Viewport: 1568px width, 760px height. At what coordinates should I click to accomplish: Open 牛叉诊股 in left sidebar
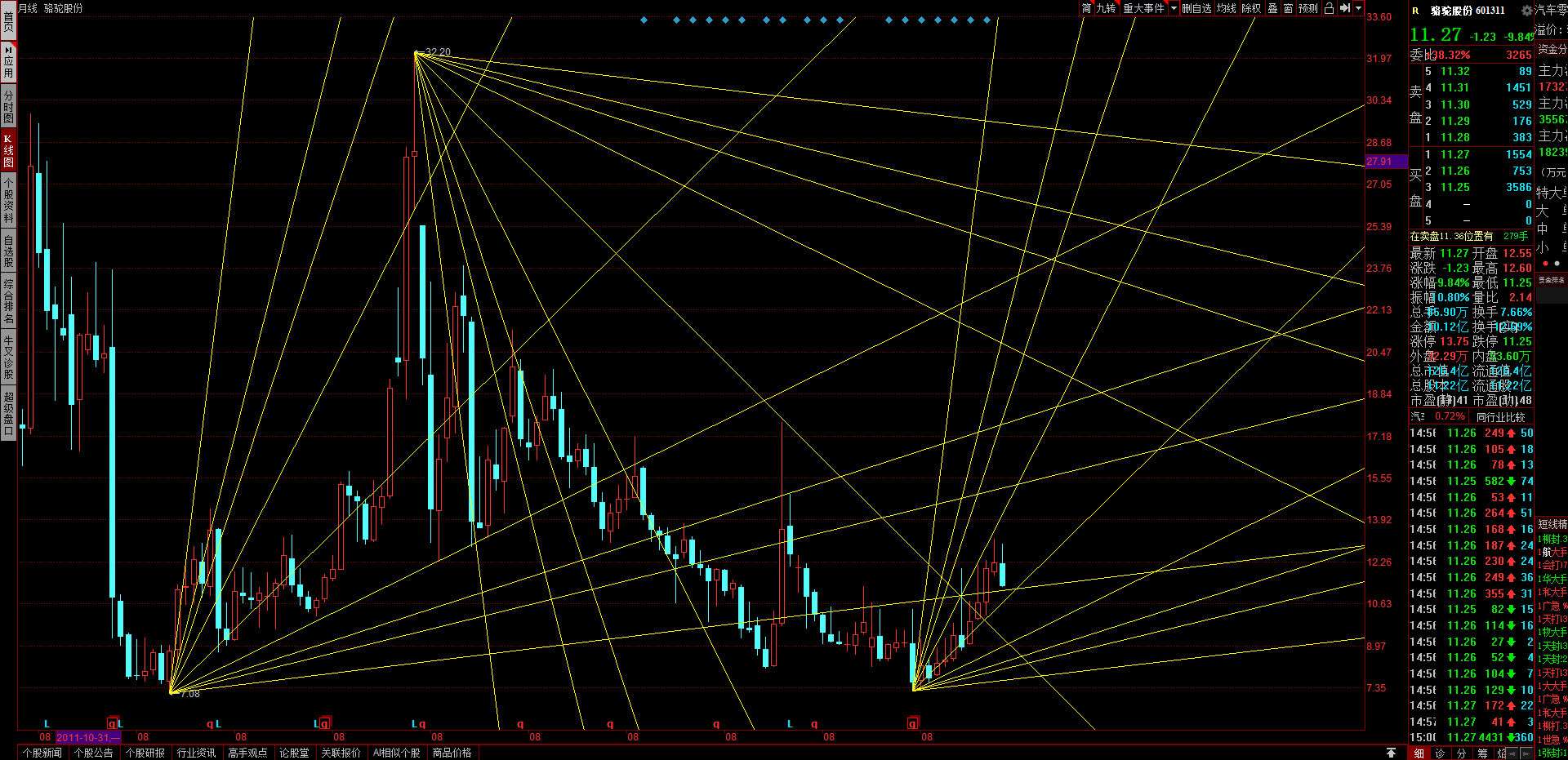[8, 358]
